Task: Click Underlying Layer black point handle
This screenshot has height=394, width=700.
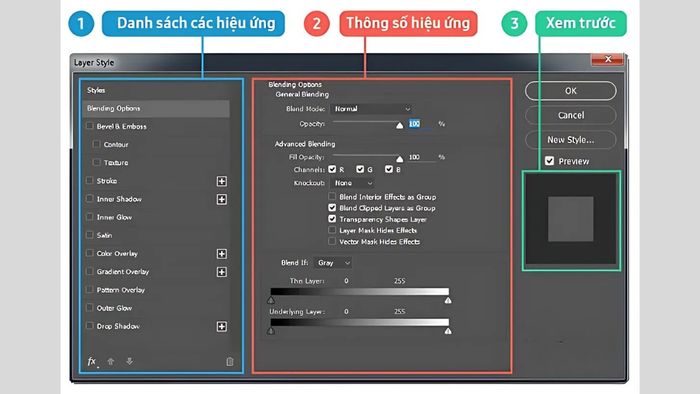Action: (x=271, y=331)
